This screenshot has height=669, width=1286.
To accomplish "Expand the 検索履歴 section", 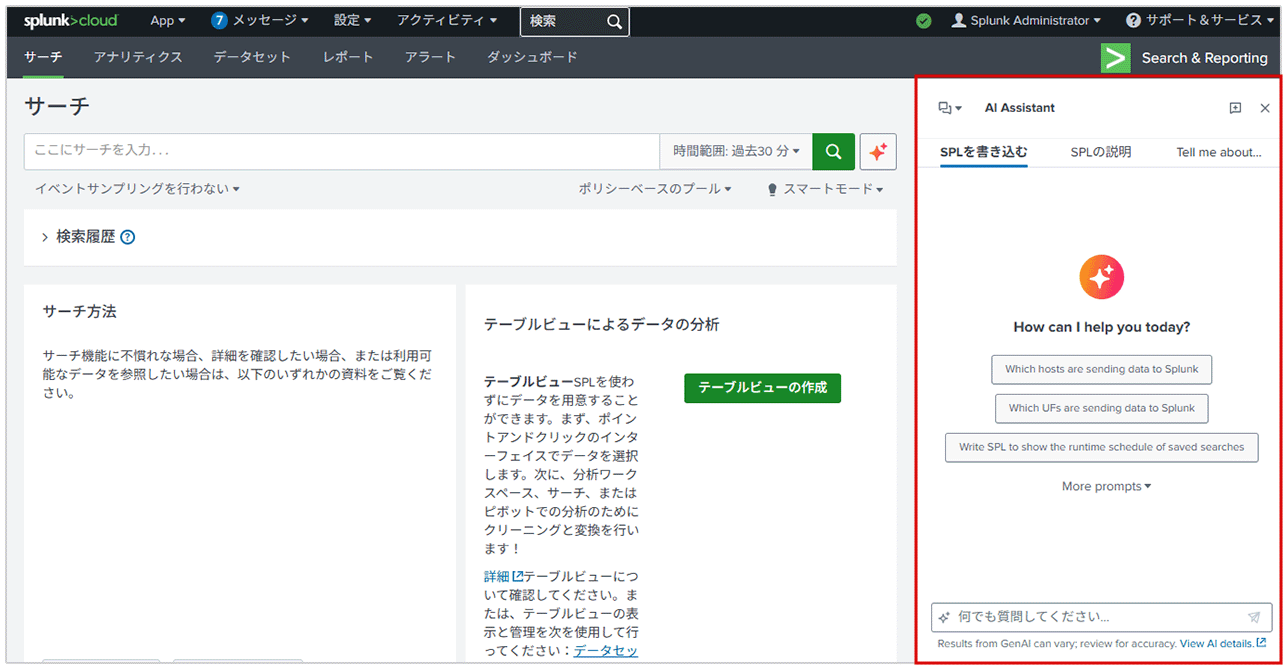I will coord(45,238).
